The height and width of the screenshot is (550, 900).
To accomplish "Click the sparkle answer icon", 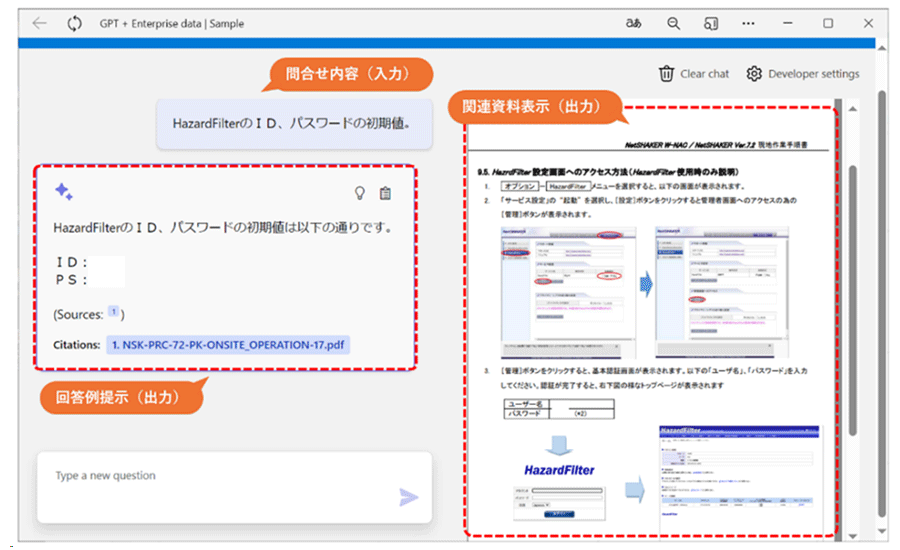I will click(64, 192).
